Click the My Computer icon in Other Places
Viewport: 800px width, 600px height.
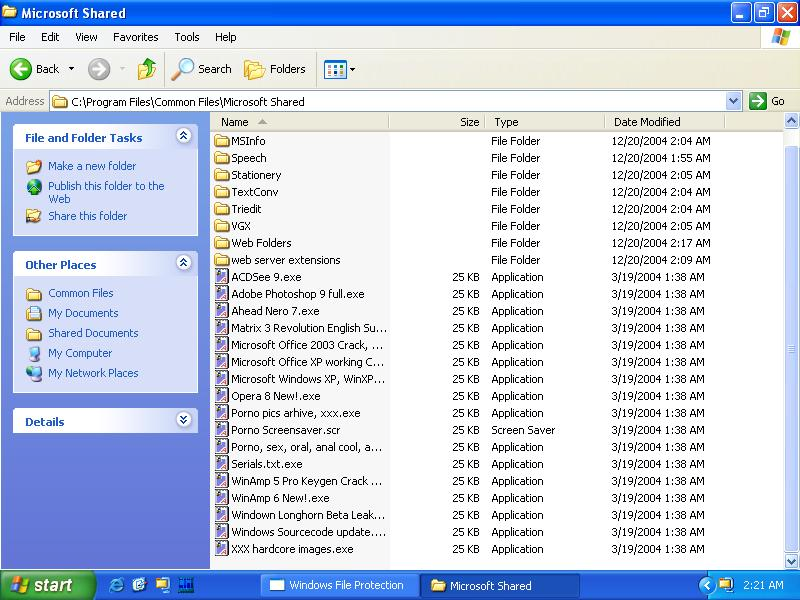(34, 353)
